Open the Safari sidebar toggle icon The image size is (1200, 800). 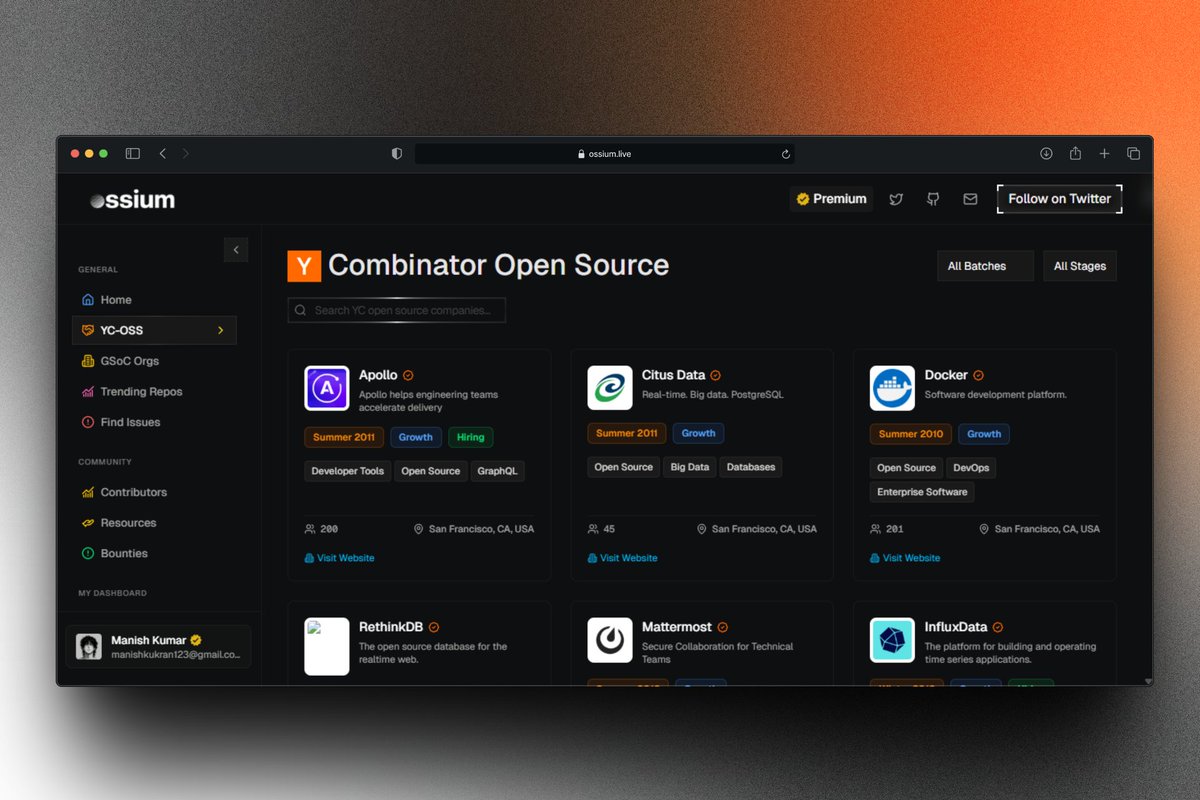point(132,153)
